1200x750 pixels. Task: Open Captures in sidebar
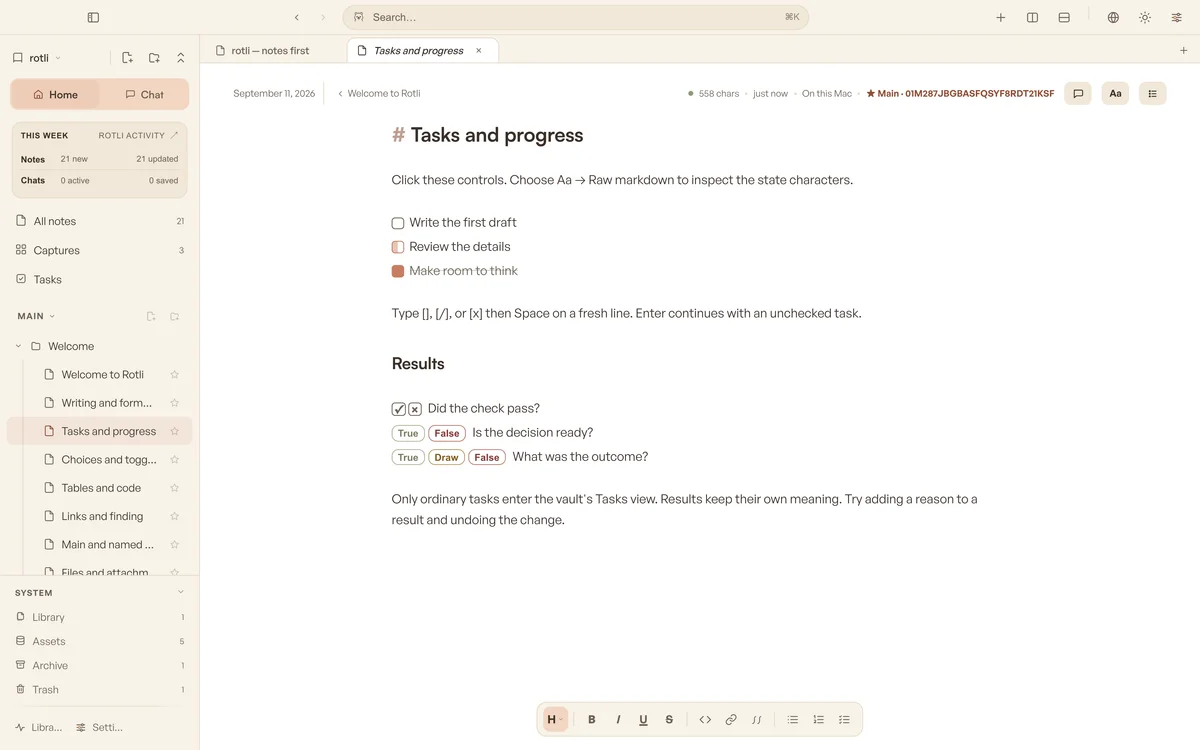(99, 250)
